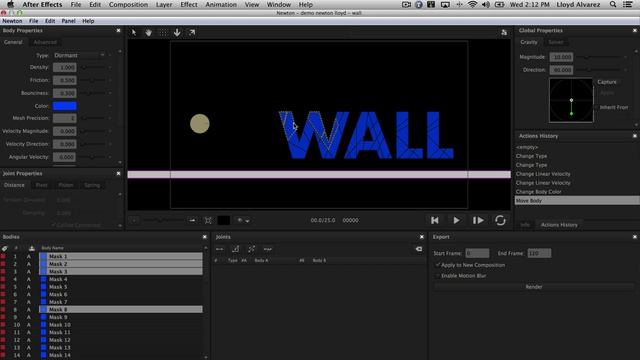Image resolution: width=640 pixels, height=360 pixels.
Task: Click the fit-to-view frame icon
Action: [208, 220]
